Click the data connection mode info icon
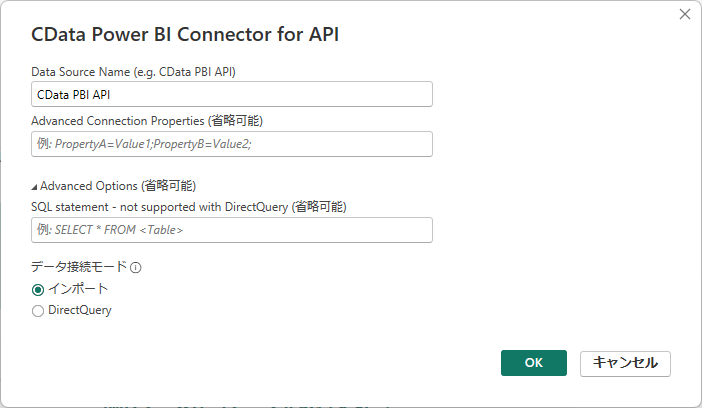The image size is (702, 408). coord(136,267)
